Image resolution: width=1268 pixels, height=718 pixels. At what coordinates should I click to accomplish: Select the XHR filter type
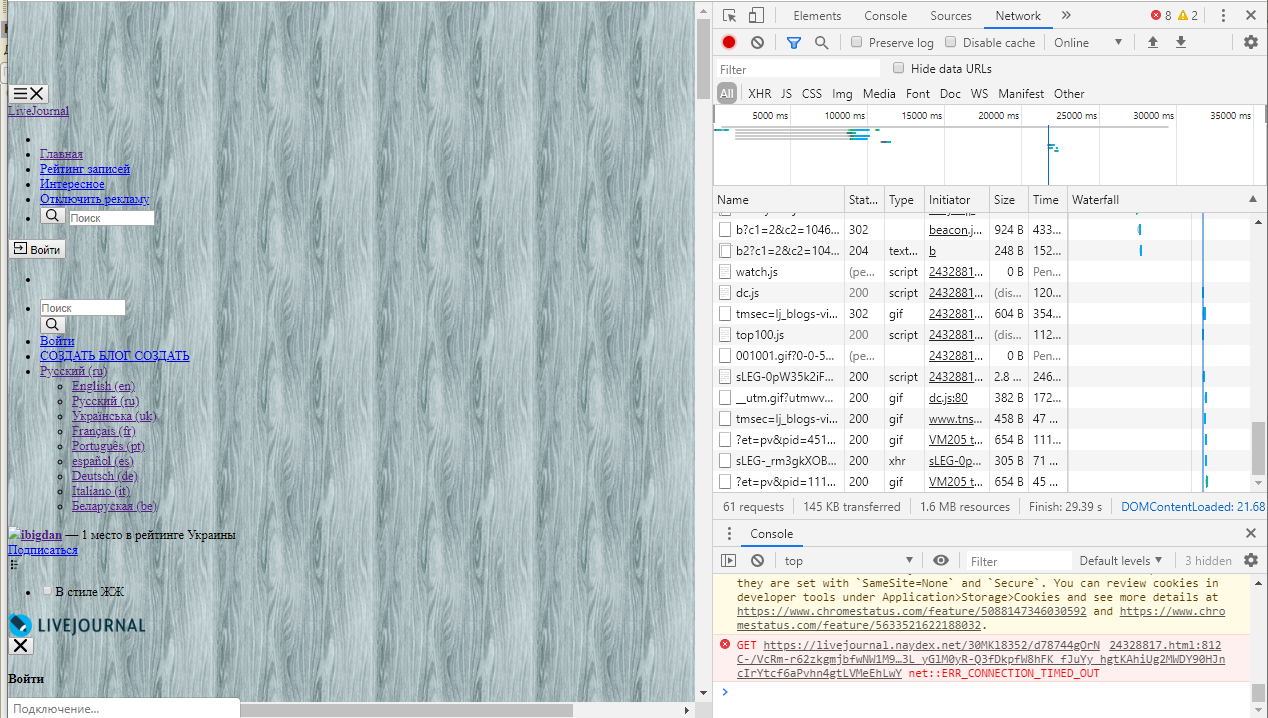[759, 94]
